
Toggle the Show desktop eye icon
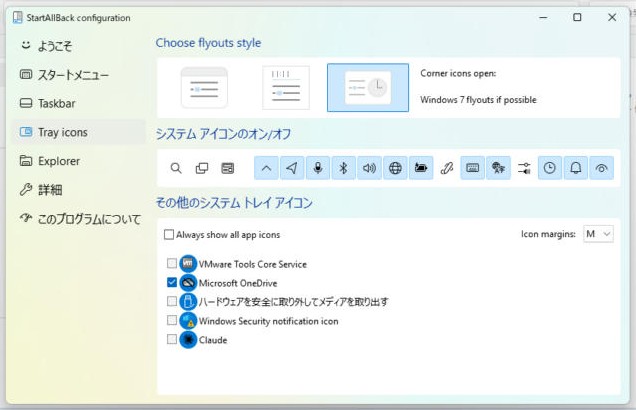pyautogui.click(x=602, y=168)
